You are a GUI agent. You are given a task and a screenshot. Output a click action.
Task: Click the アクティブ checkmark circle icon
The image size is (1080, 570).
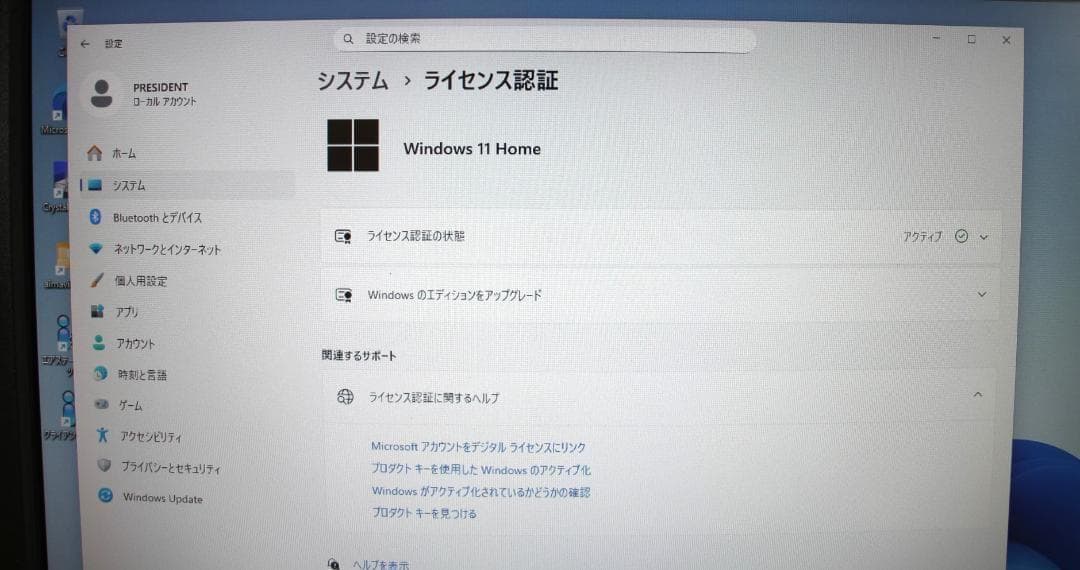point(962,236)
